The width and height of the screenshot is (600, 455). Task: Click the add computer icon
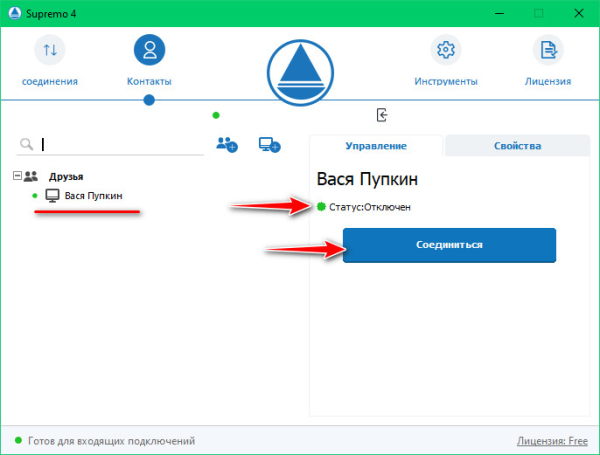point(269,144)
